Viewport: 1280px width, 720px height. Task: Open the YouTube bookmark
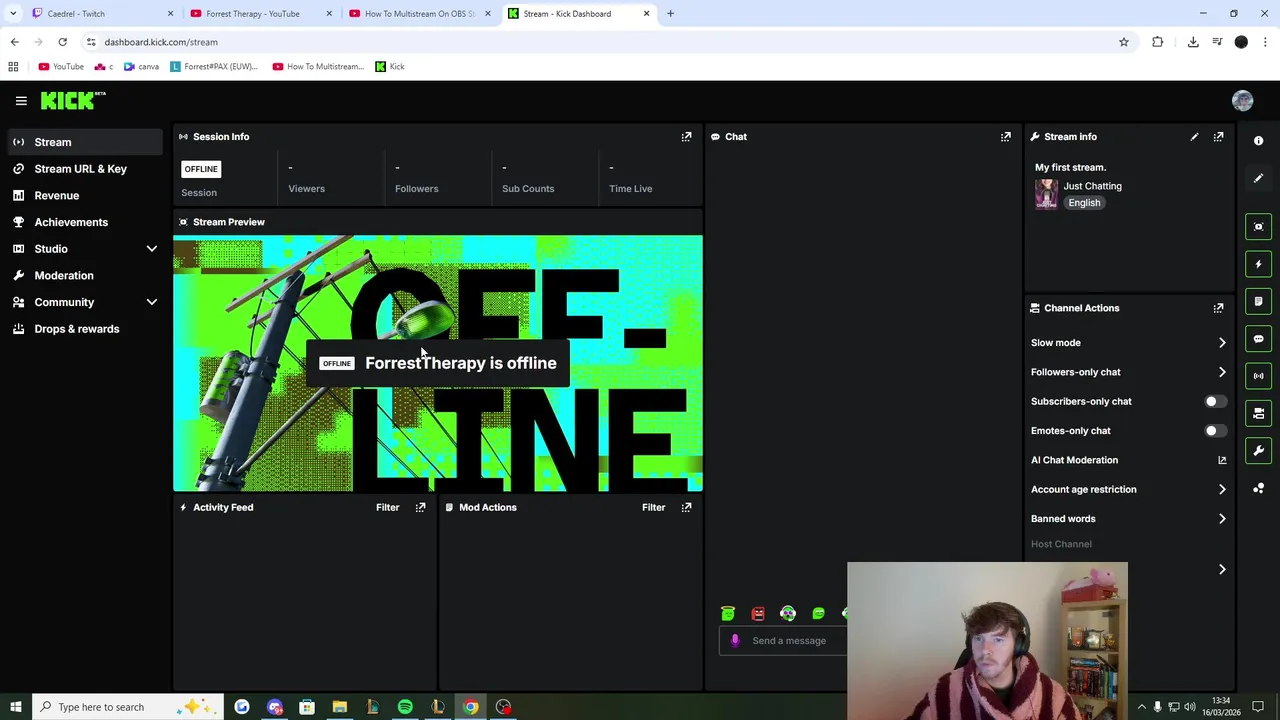point(61,66)
